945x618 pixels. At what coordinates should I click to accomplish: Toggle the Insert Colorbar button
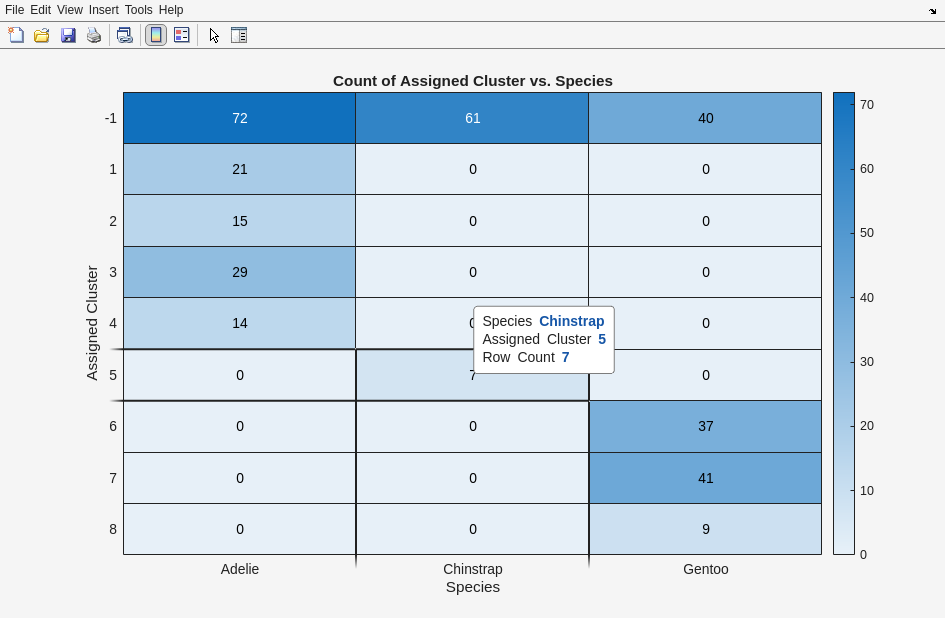156,35
